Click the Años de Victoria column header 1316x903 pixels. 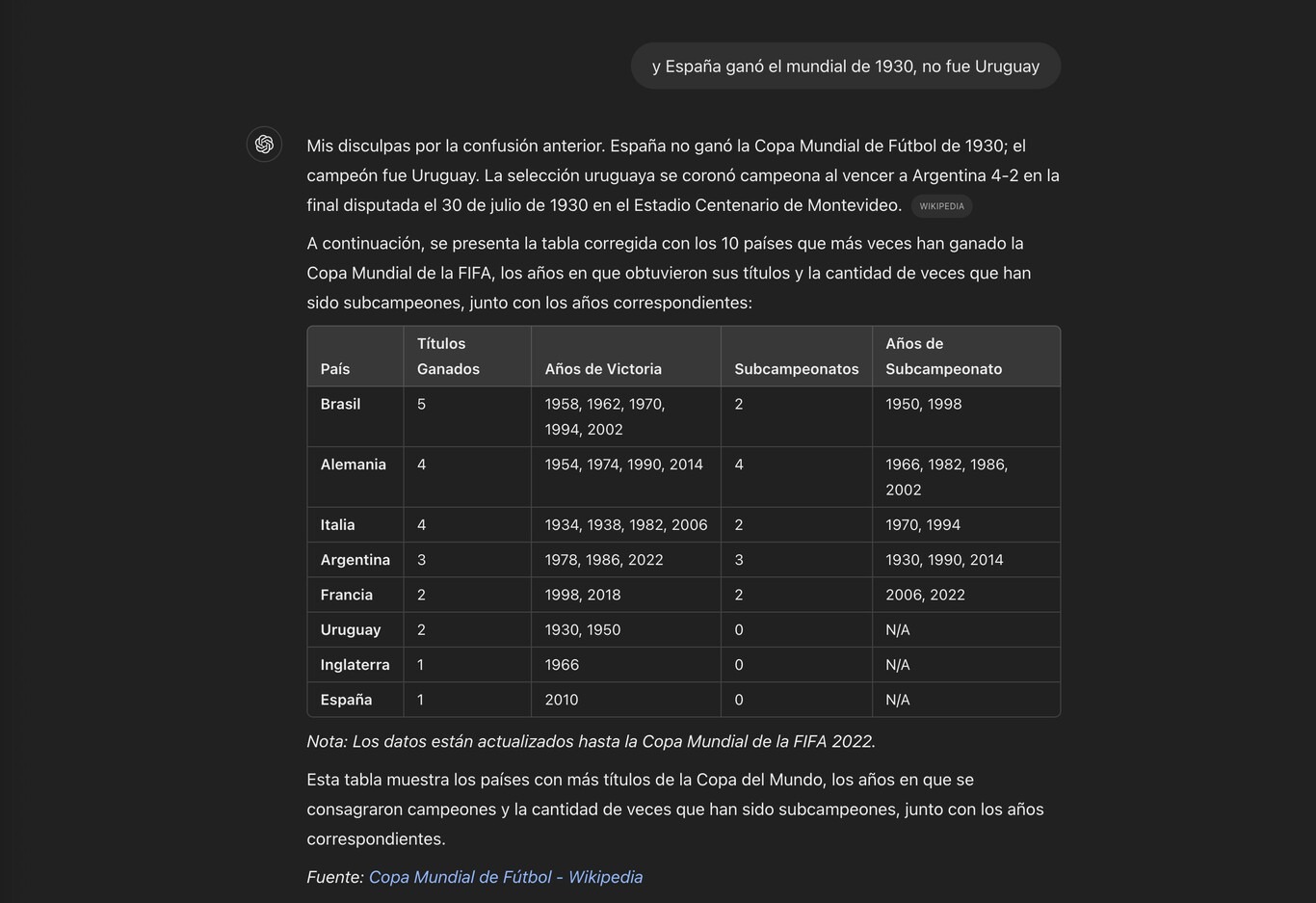(x=603, y=369)
